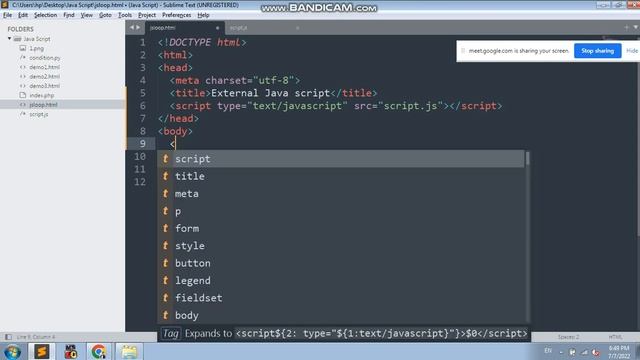Choose meta autocomplete suggestion

pyautogui.click(x=341, y=193)
